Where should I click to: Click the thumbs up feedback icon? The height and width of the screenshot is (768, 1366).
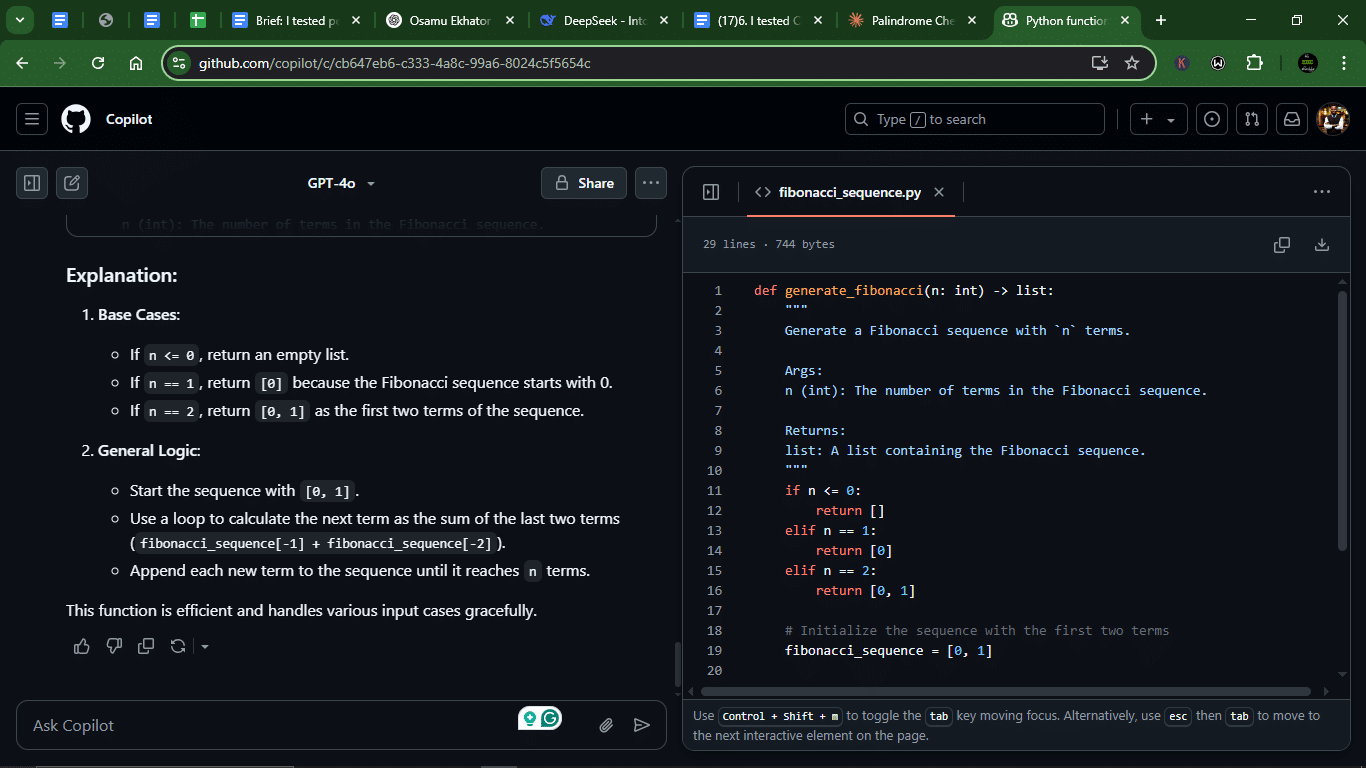[82, 646]
